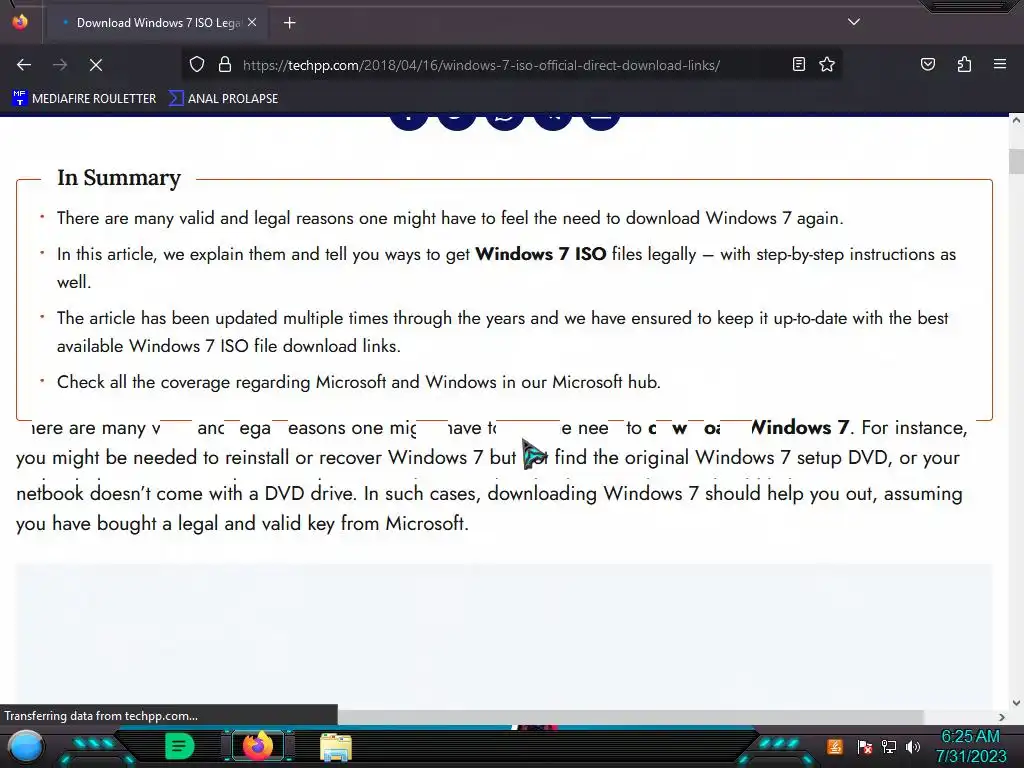Click the In Summary heading
The image size is (1024, 768).
click(x=119, y=177)
